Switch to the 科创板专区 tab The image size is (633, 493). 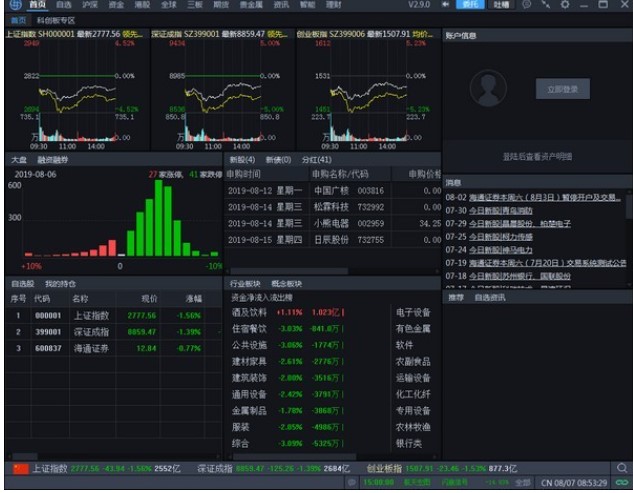pyautogui.click(x=56, y=19)
